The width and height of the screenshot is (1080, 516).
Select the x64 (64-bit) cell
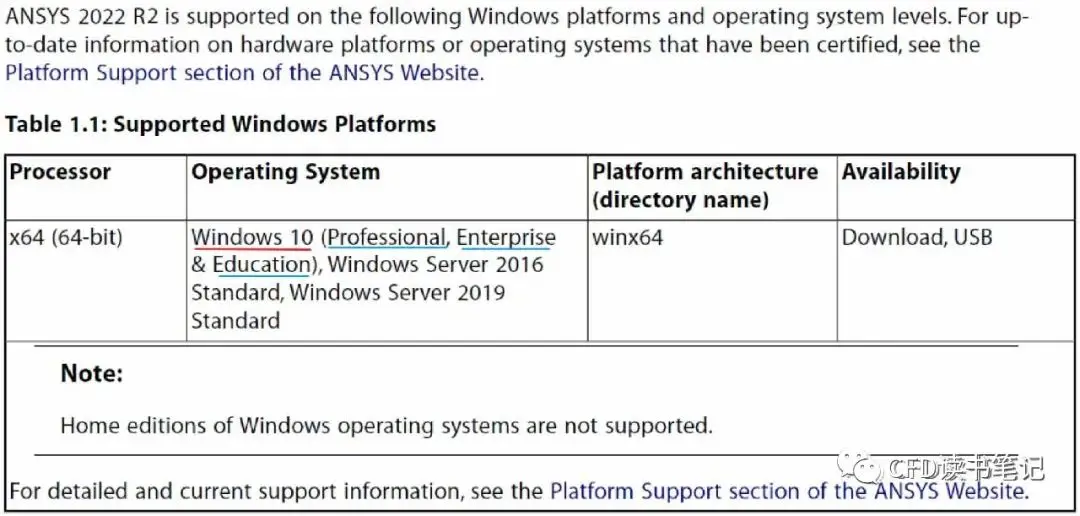pyautogui.click(x=65, y=238)
